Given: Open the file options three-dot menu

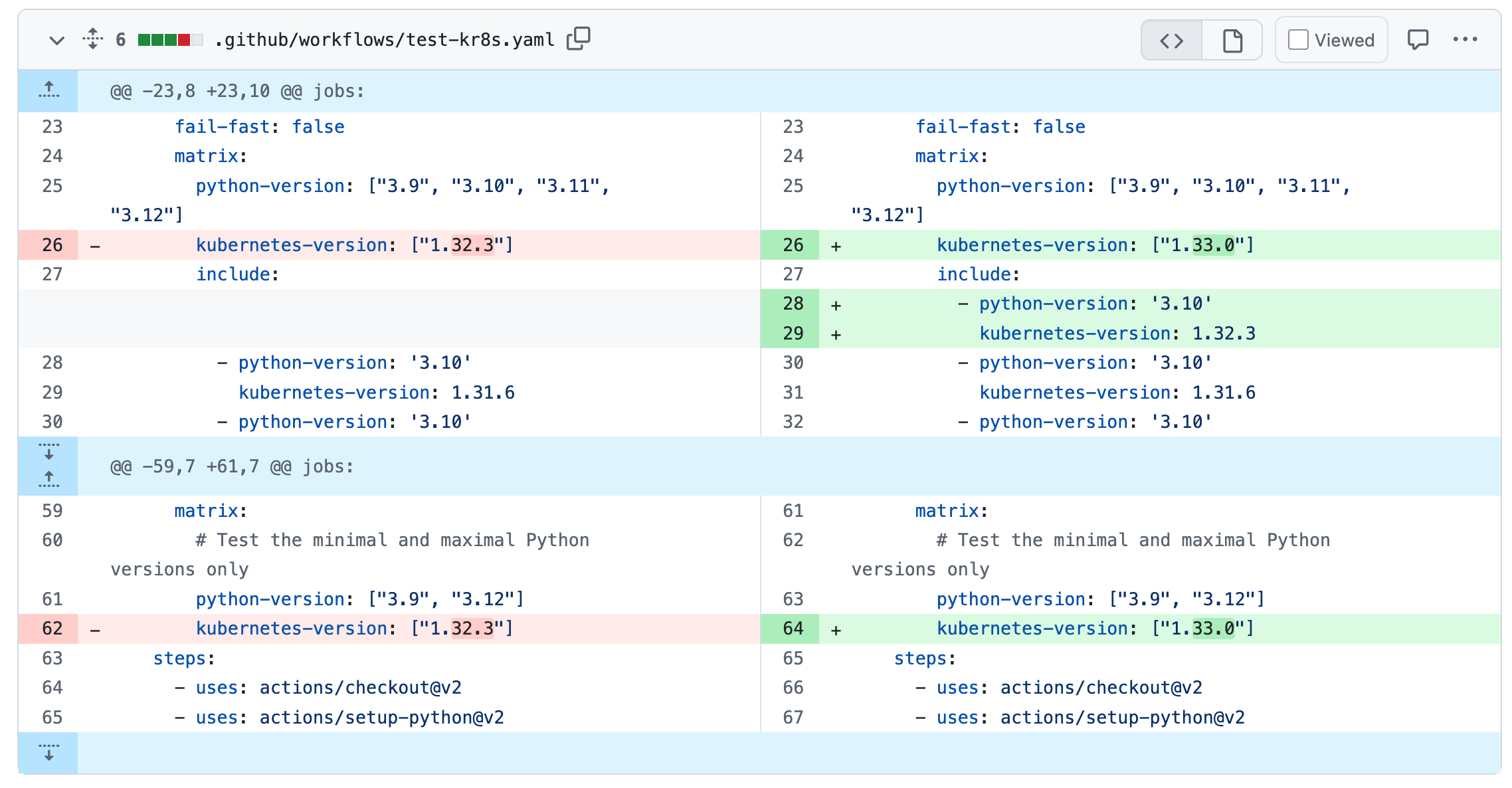Looking at the screenshot, I should 1465,40.
